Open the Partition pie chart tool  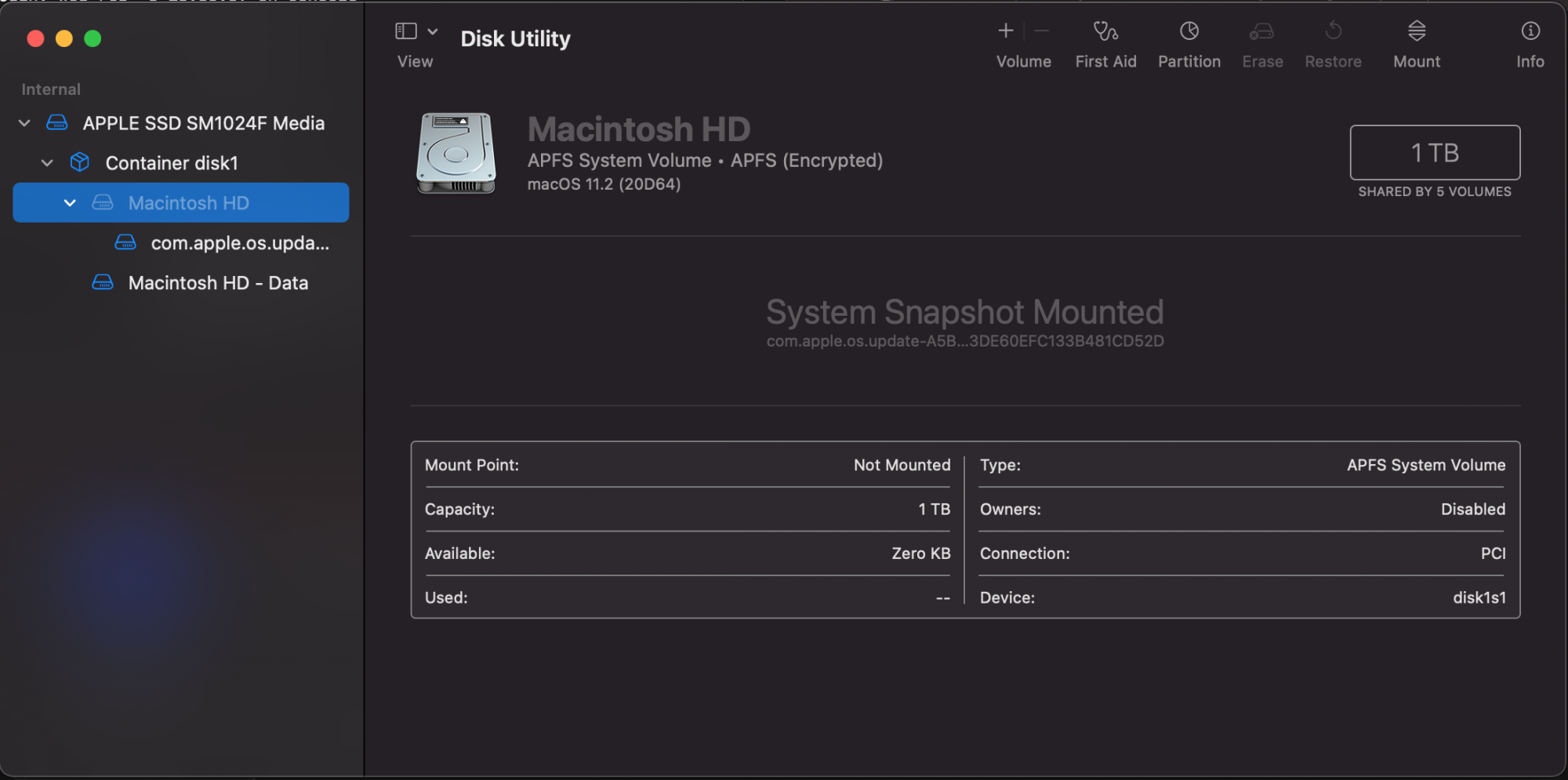[x=1189, y=31]
